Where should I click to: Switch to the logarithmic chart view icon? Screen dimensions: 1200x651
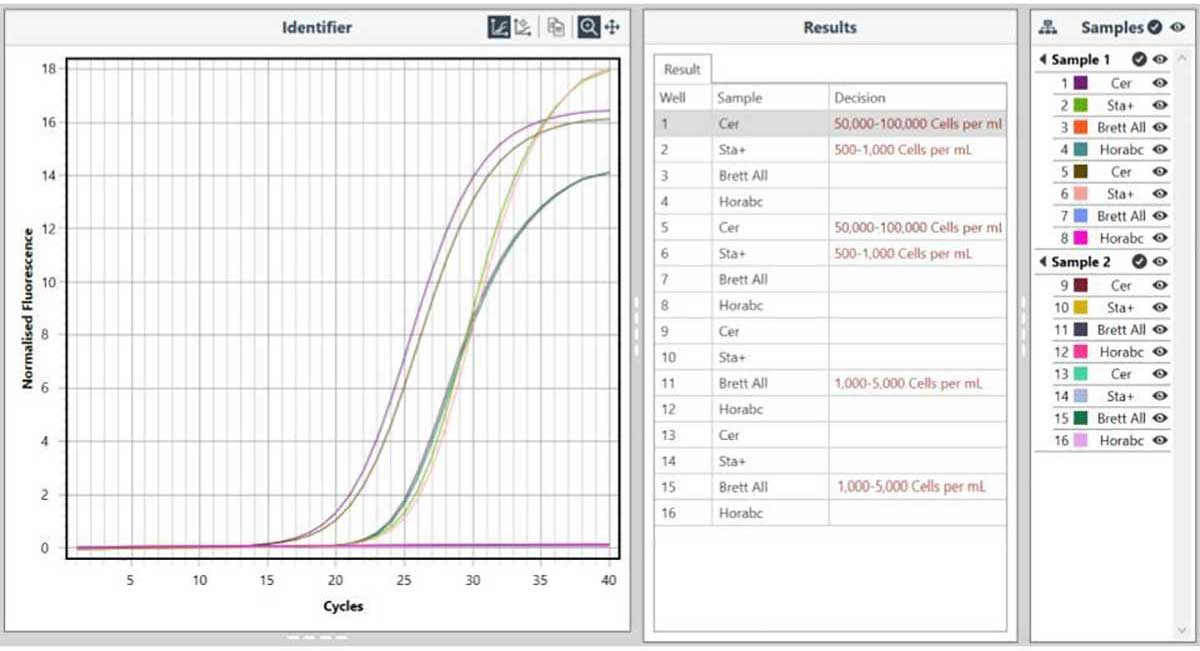[522, 27]
